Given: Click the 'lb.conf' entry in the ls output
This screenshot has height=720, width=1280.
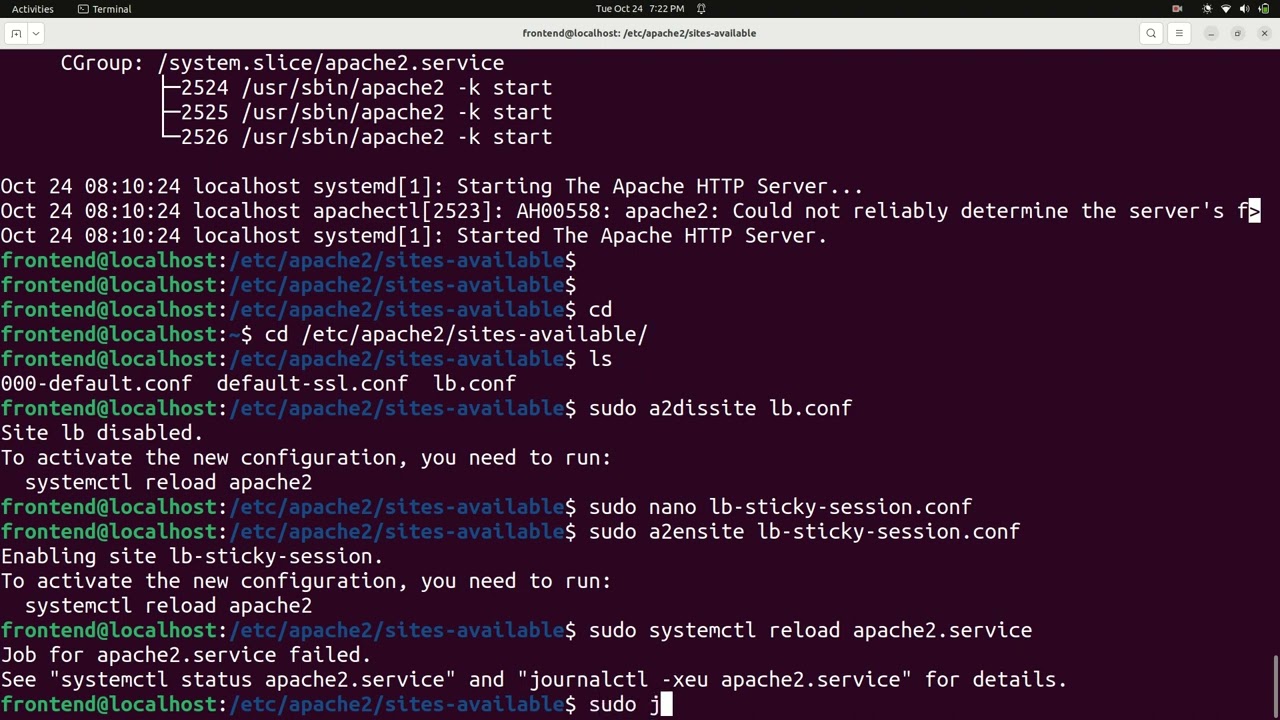Looking at the screenshot, I should 474,383.
